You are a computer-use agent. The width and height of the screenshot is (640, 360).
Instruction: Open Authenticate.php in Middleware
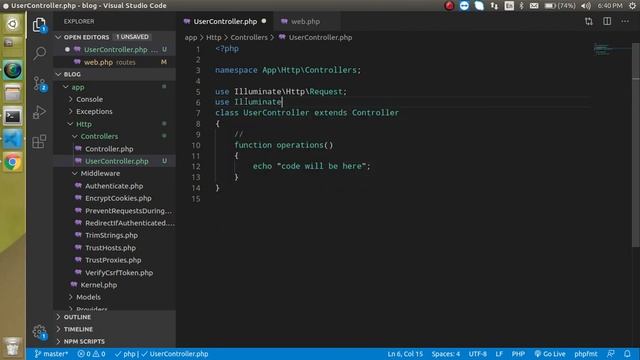[x=115, y=186]
